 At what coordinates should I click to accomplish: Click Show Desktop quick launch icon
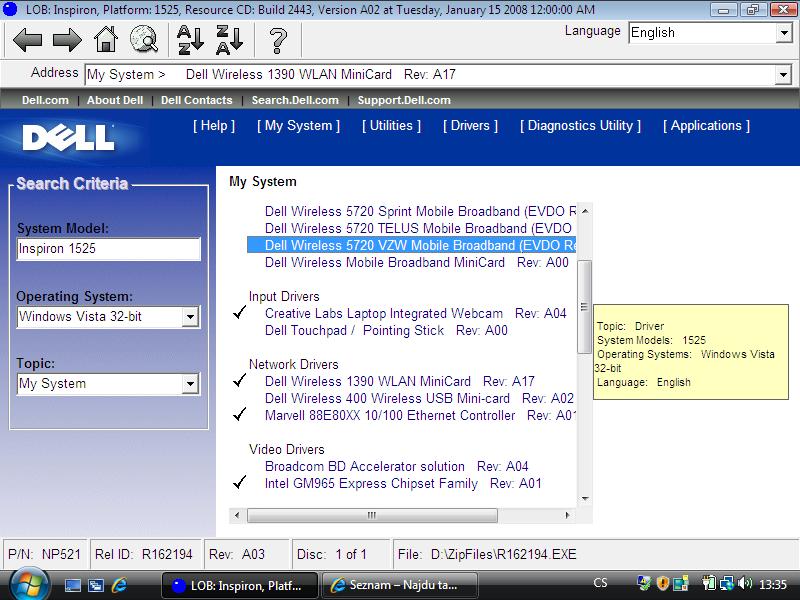click(72, 585)
